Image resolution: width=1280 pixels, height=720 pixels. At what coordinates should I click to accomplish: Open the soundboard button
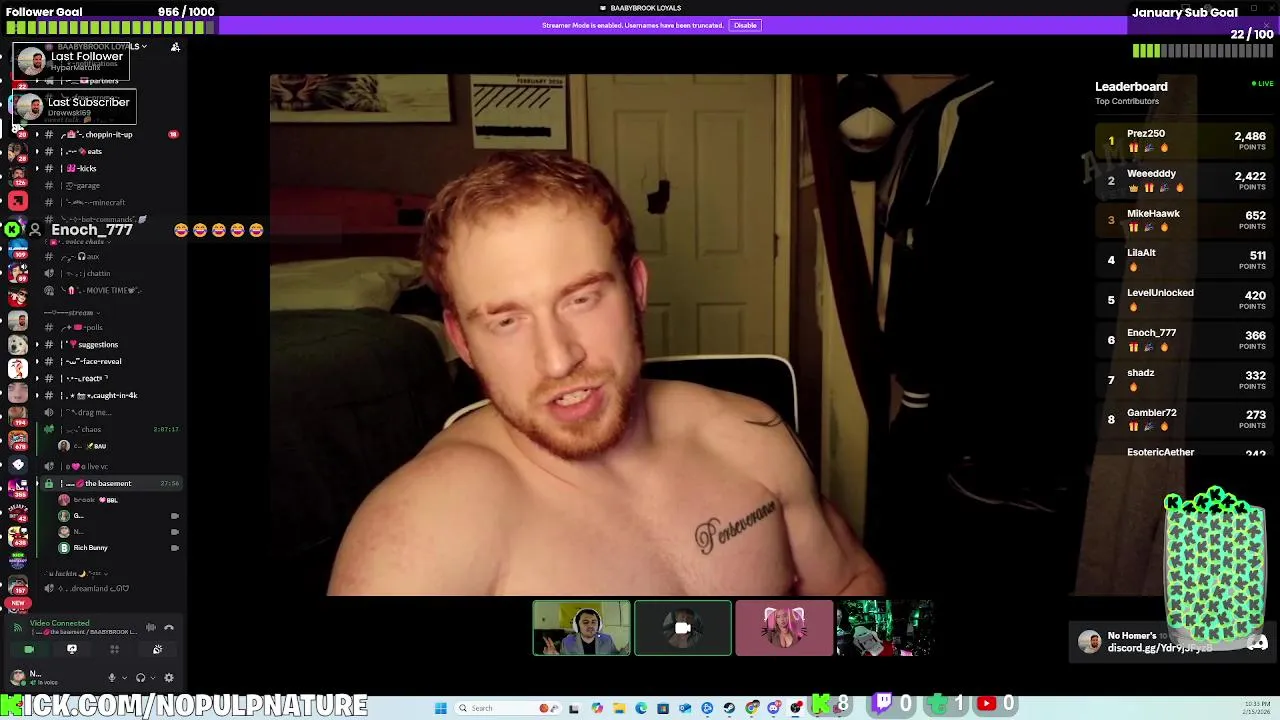pyautogui.click(x=157, y=649)
